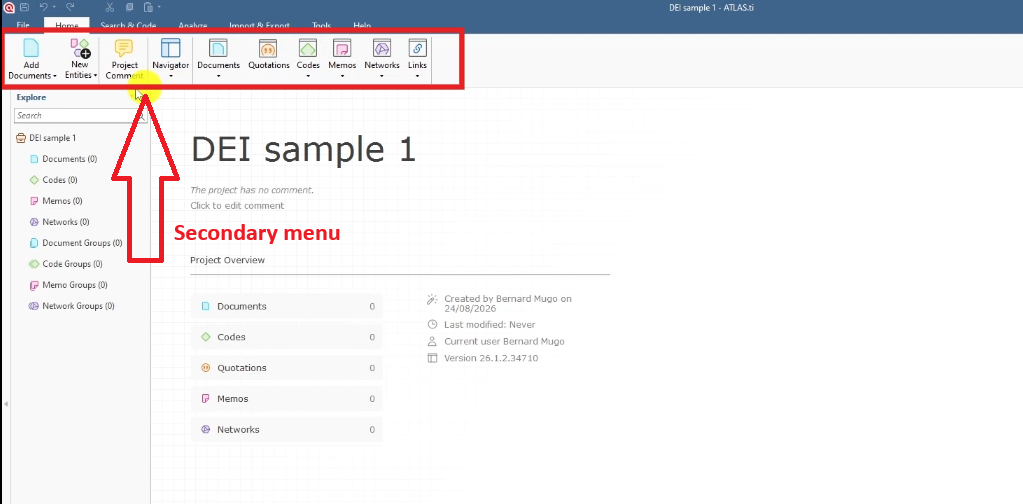Click the Redo arrow icon
The height and width of the screenshot is (504, 1023).
[x=70, y=7]
